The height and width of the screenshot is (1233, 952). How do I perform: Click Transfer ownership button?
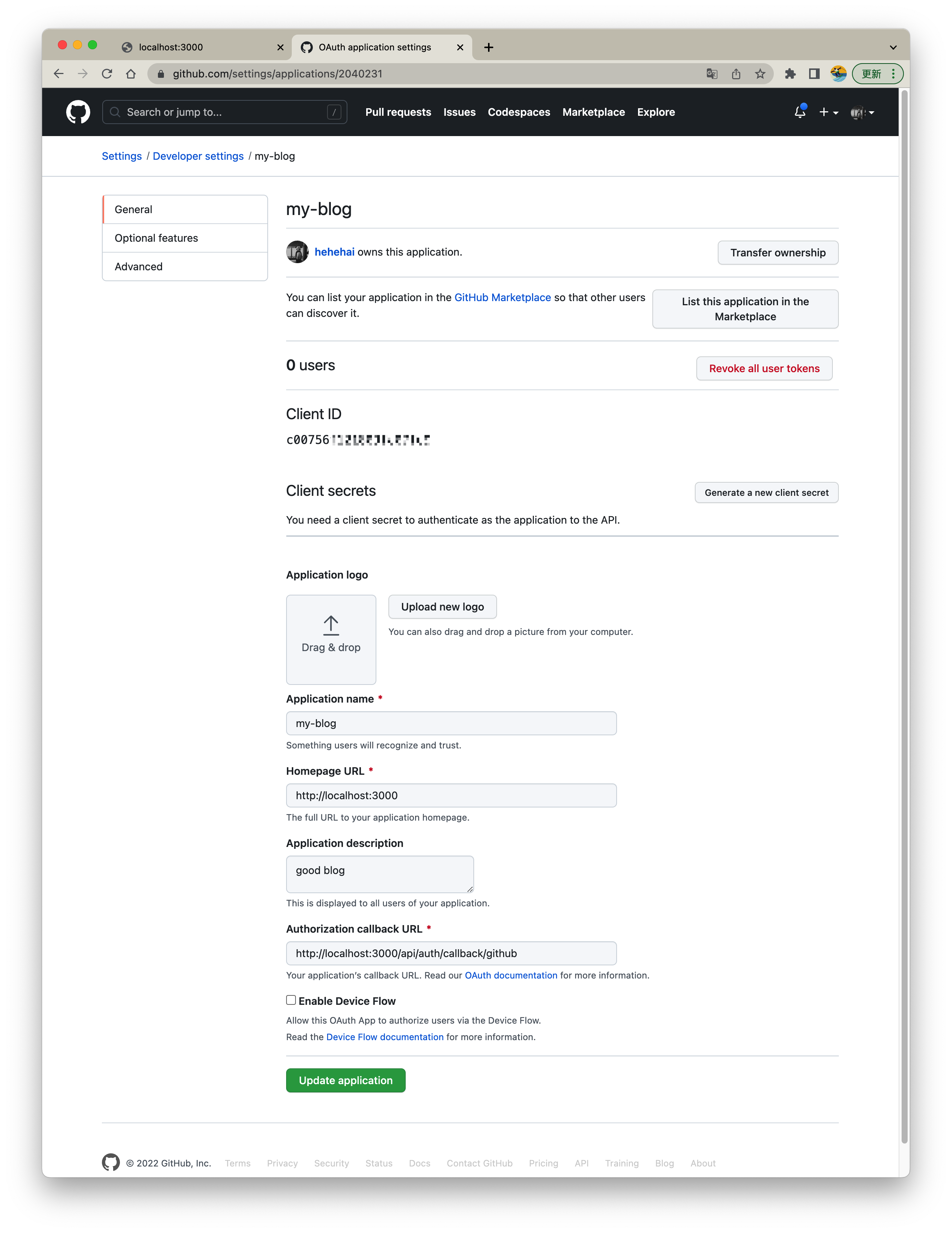coord(778,252)
